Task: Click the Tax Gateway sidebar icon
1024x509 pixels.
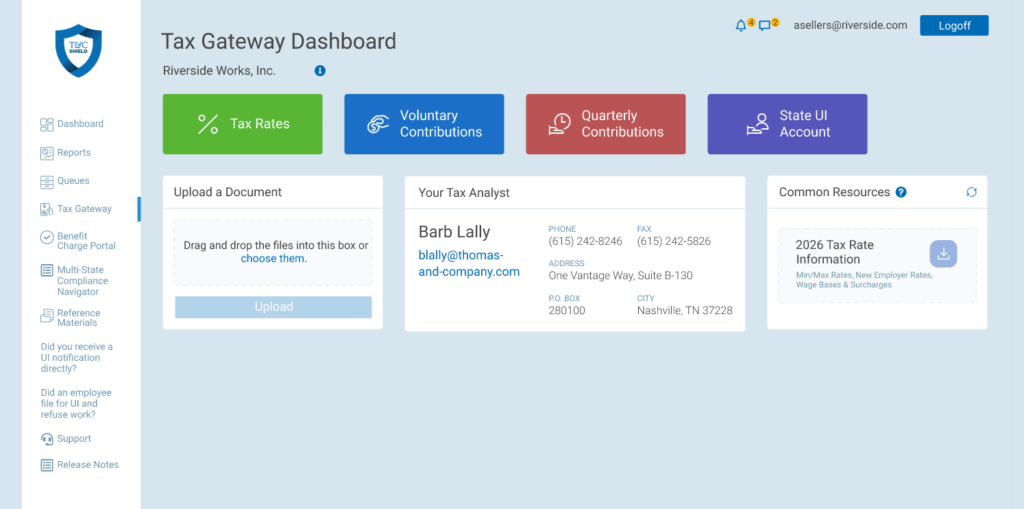Action: coord(46,209)
